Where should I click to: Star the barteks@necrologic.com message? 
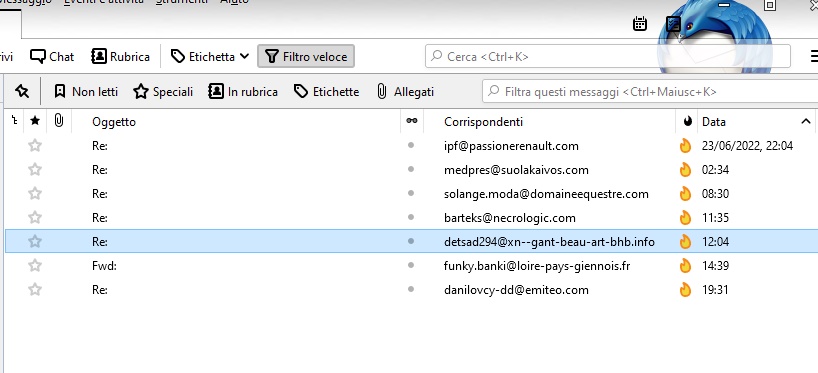(35, 218)
